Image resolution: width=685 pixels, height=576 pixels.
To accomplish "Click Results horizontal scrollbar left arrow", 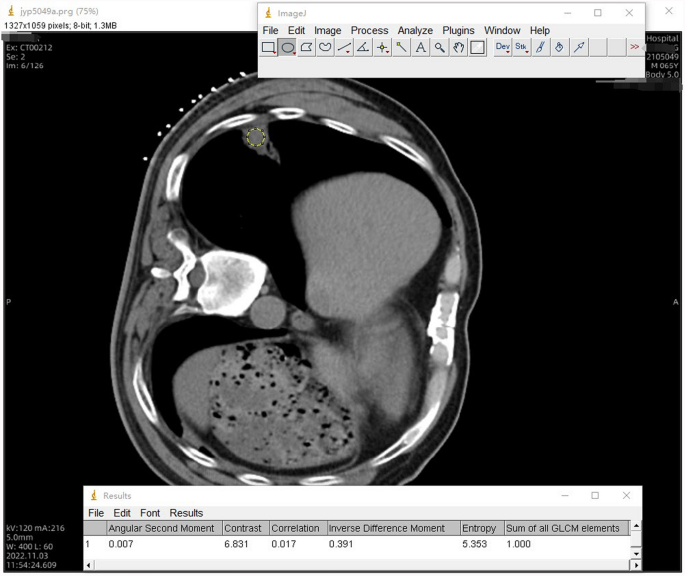I will (x=89, y=566).
